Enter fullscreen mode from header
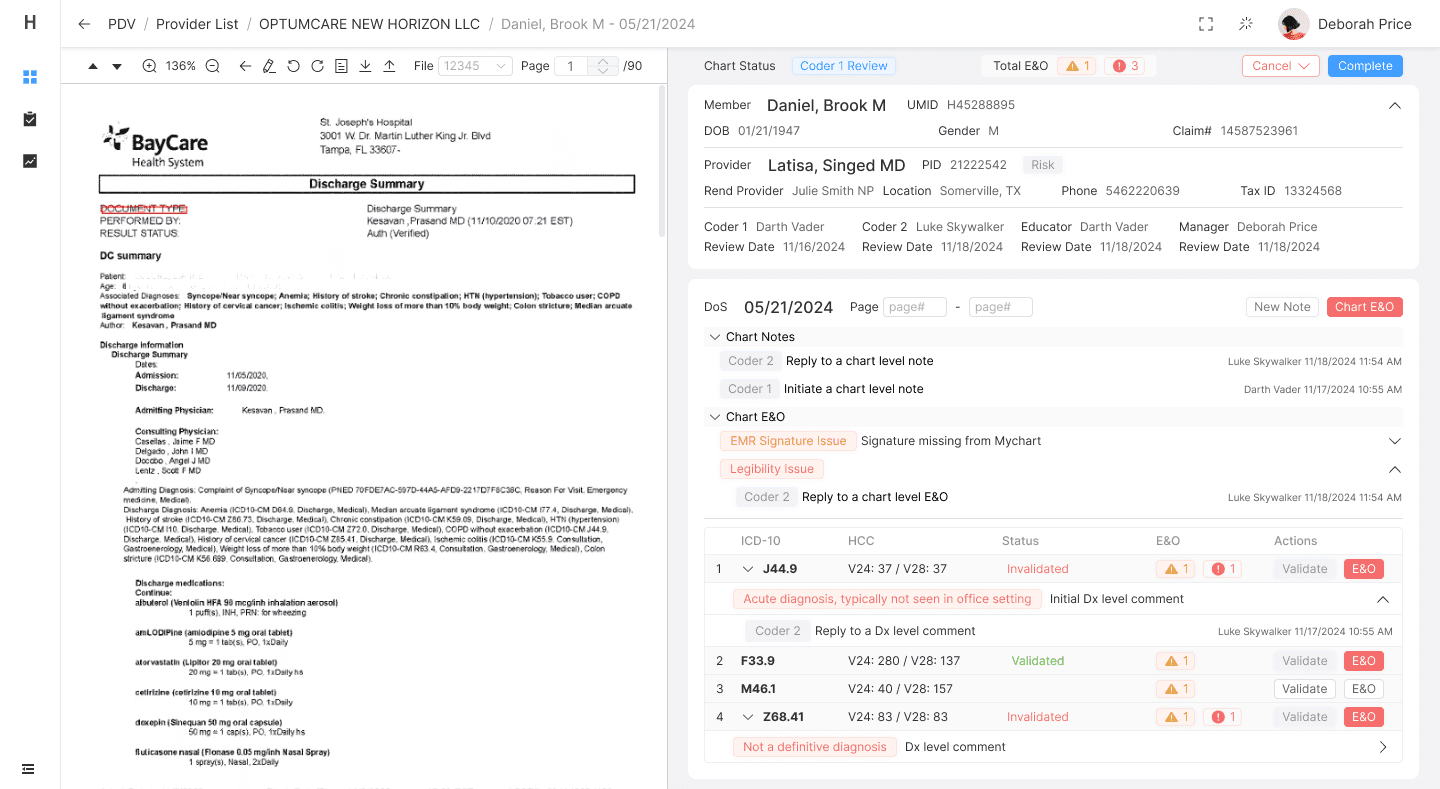 click(1206, 24)
